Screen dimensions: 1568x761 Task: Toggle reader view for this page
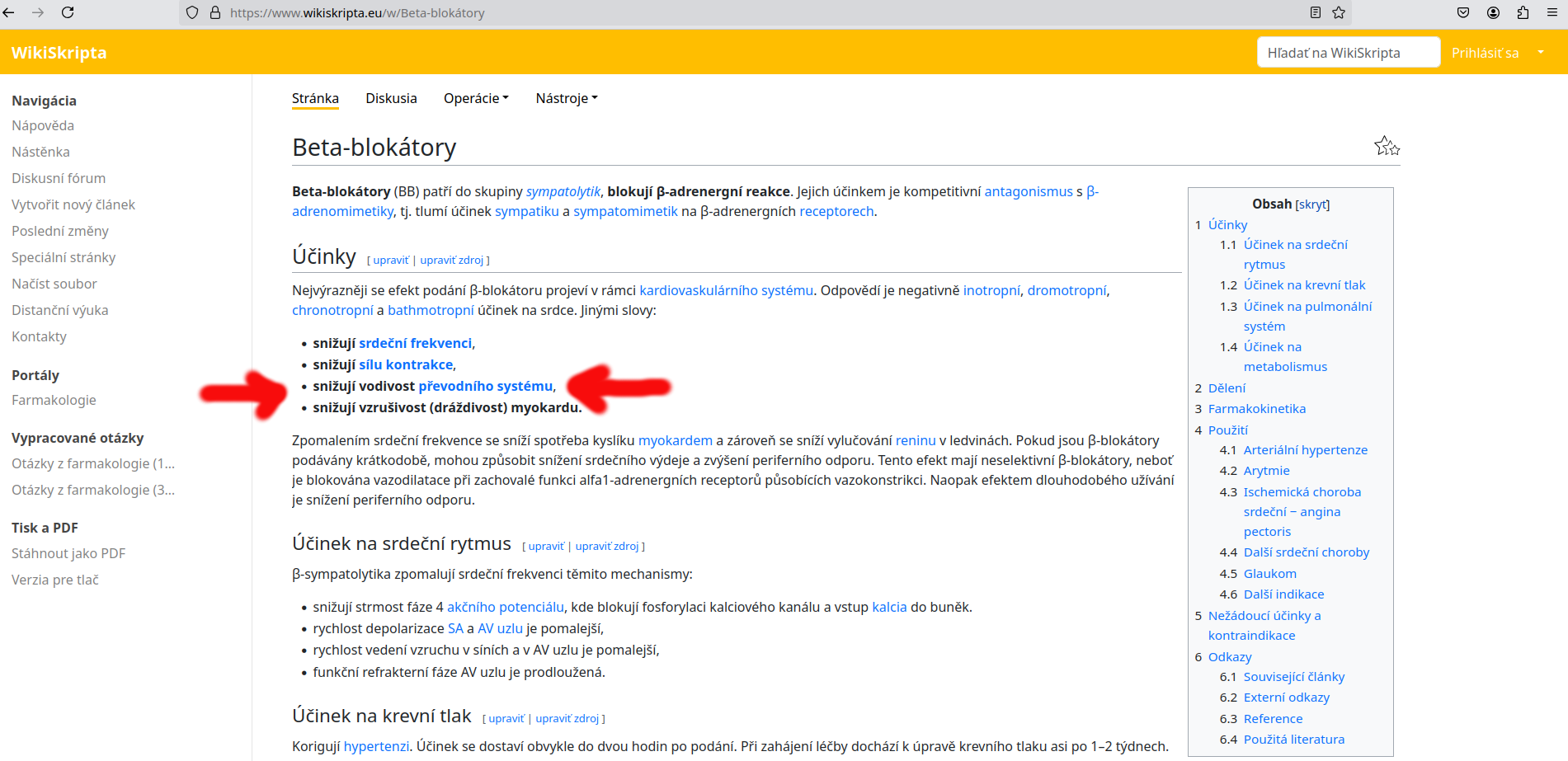pyautogui.click(x=1315, y=12)
